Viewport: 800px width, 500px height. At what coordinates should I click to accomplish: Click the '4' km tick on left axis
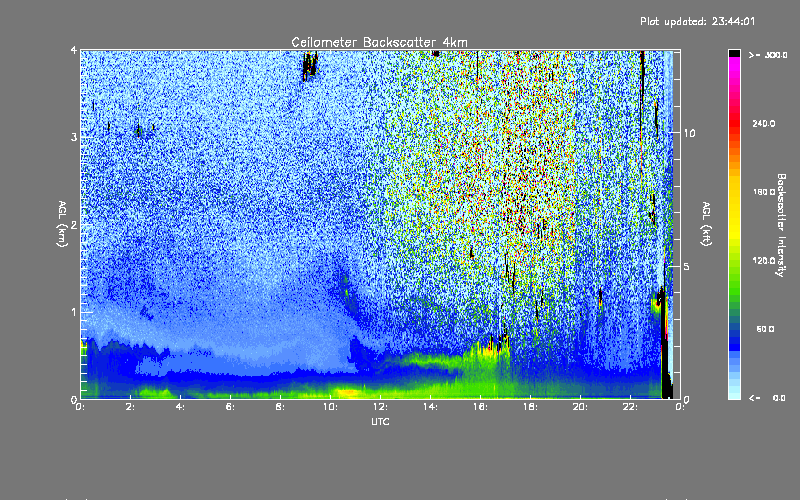click(x=74, y=51)
